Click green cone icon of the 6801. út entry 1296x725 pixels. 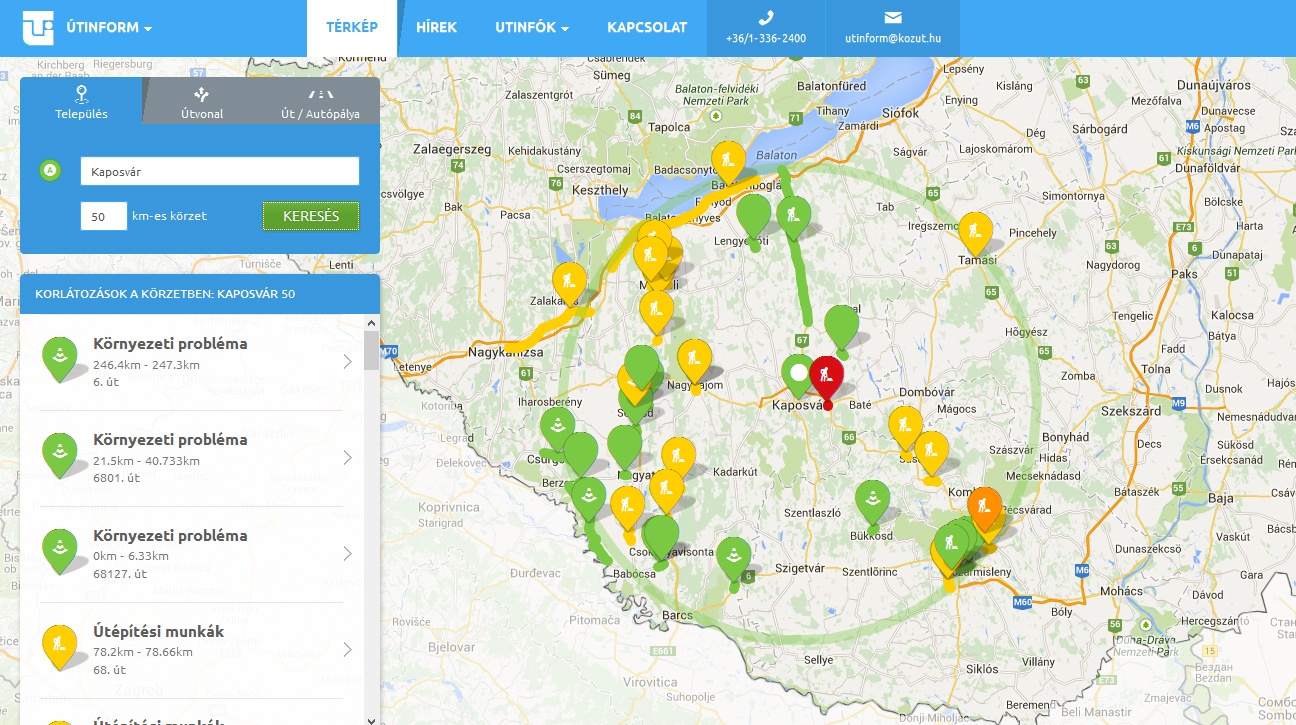coord(60,454)
